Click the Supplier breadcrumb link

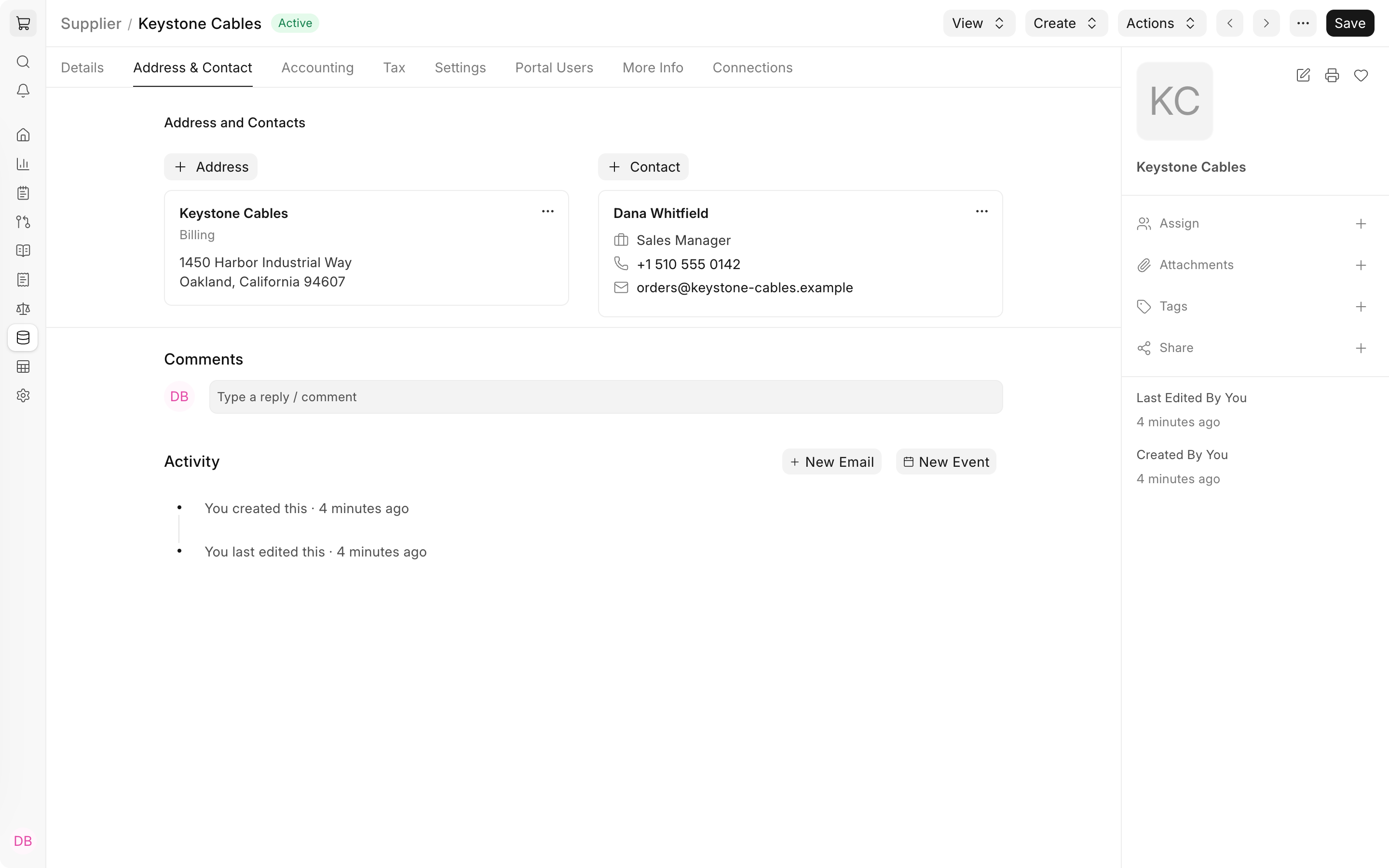pos(91,24)
